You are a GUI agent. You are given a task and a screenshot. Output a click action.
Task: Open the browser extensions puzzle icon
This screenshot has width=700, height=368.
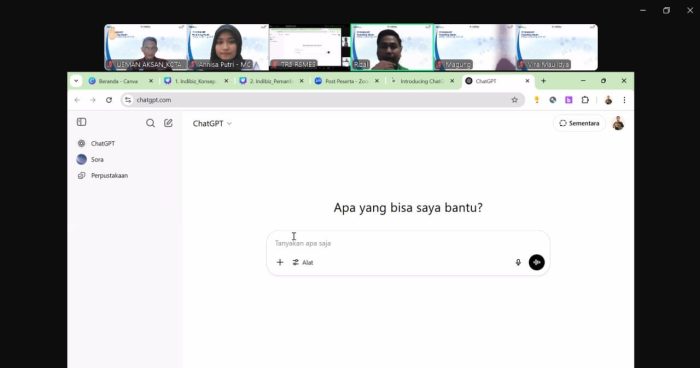pyautogui.click(x=585, y=100)
